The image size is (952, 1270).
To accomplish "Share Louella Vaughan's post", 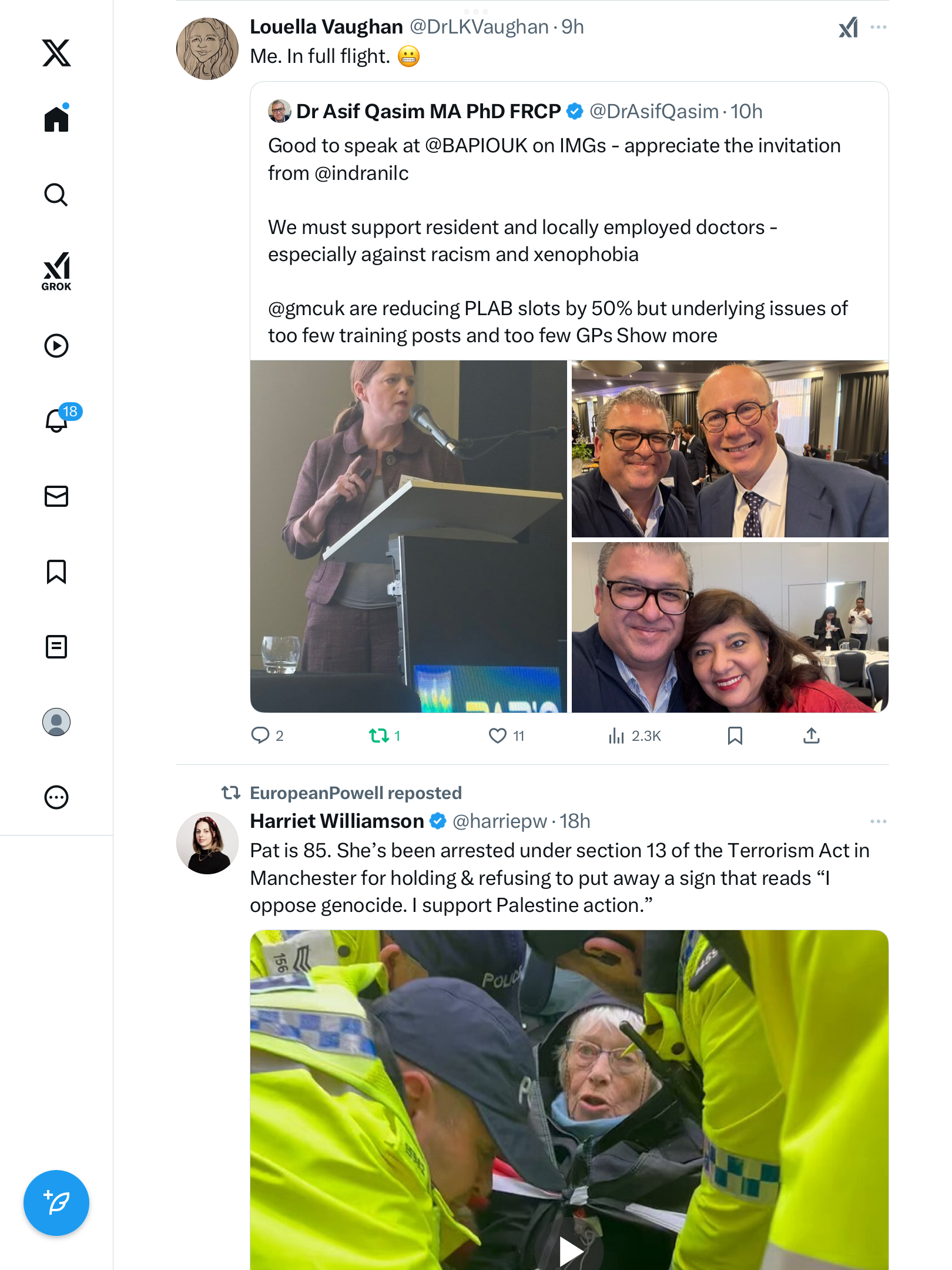I will (811, 736).
